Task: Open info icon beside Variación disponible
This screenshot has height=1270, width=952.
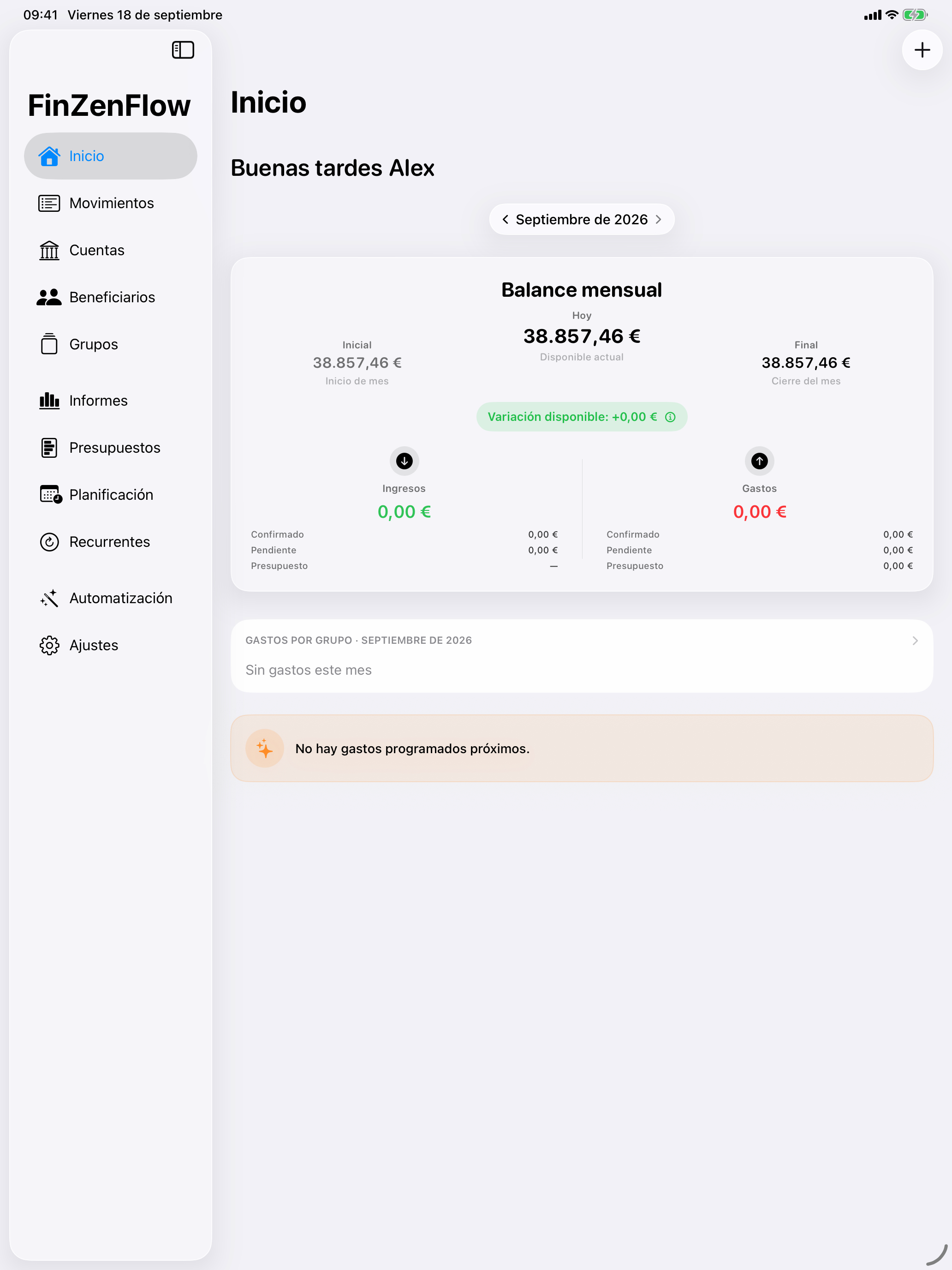Action: (x=670, y=417)
